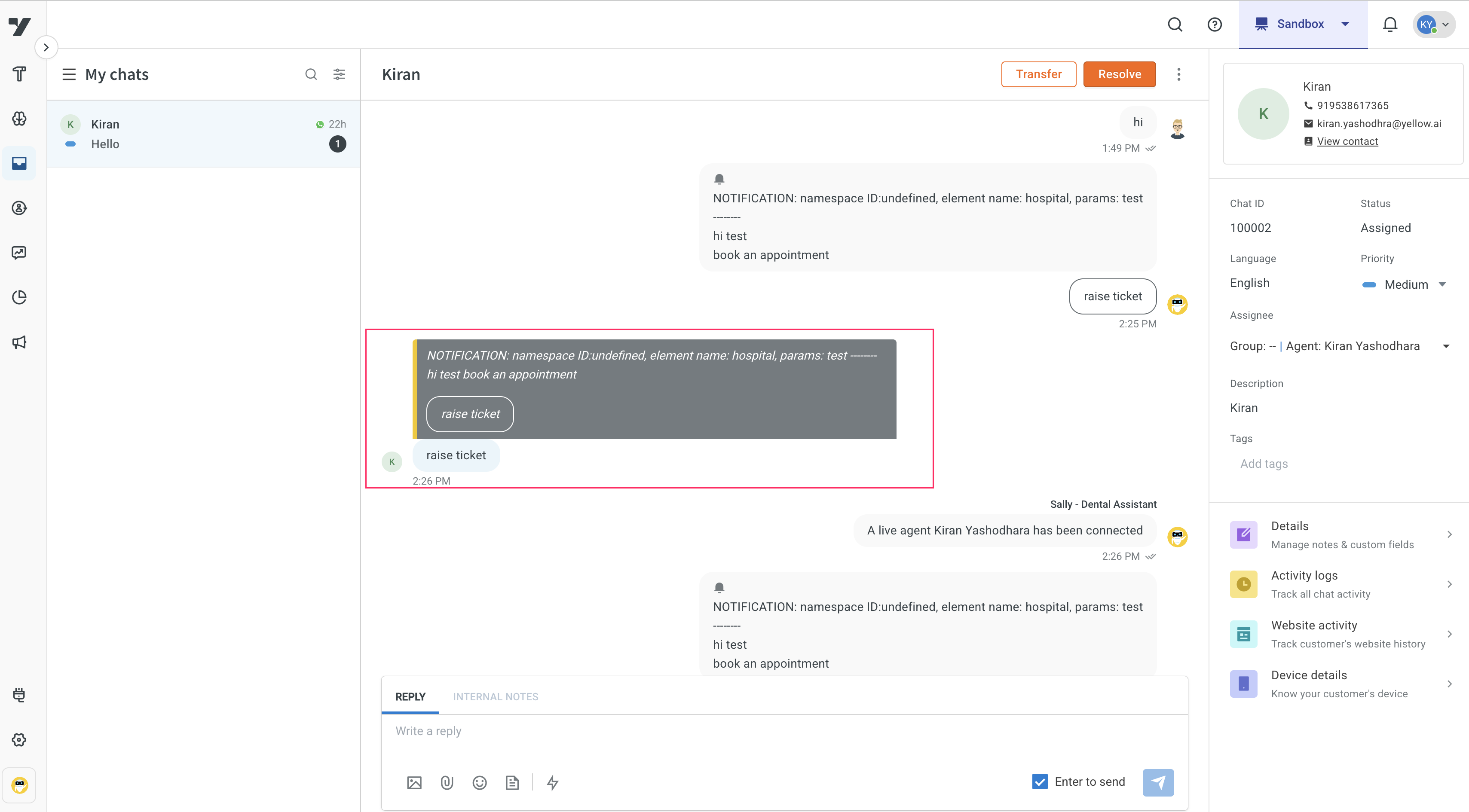This screenshot has height=812, width=1469.
Task: Open the Inbox icon in sidebar
Action: (19, 163)
